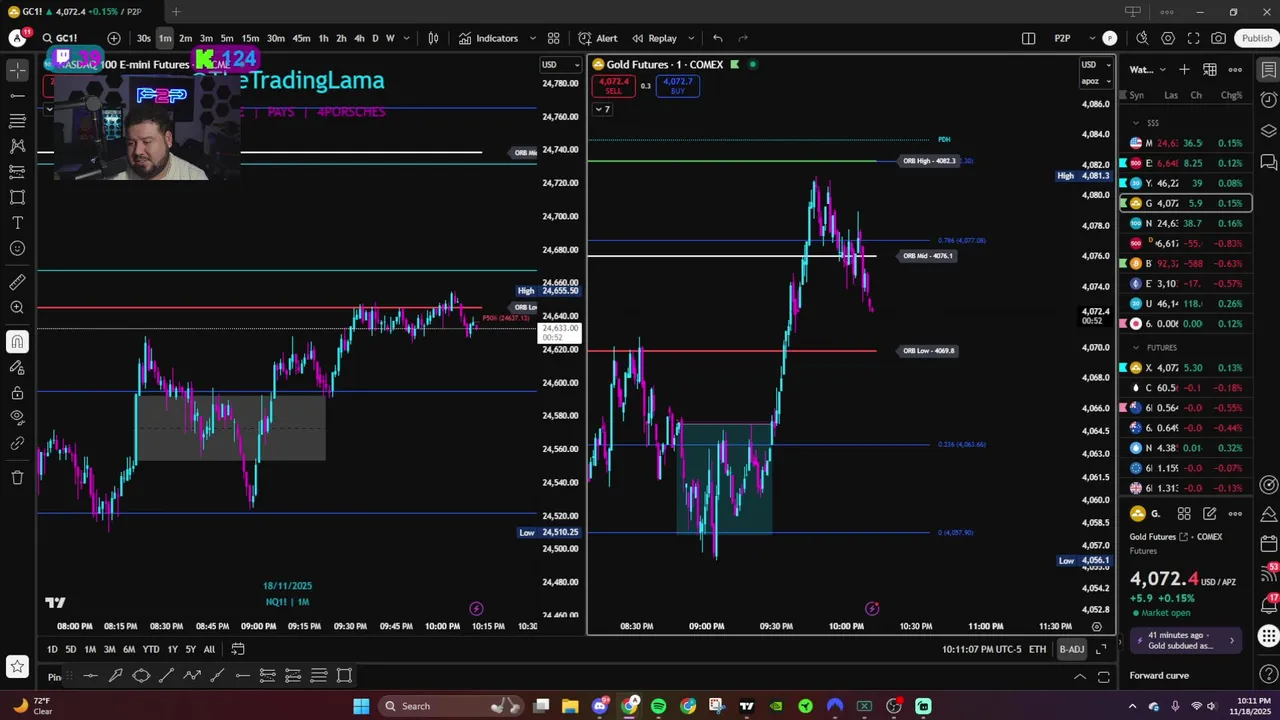Toggle fullscreen mode

pyautogui.click(x=1193, y=38)
